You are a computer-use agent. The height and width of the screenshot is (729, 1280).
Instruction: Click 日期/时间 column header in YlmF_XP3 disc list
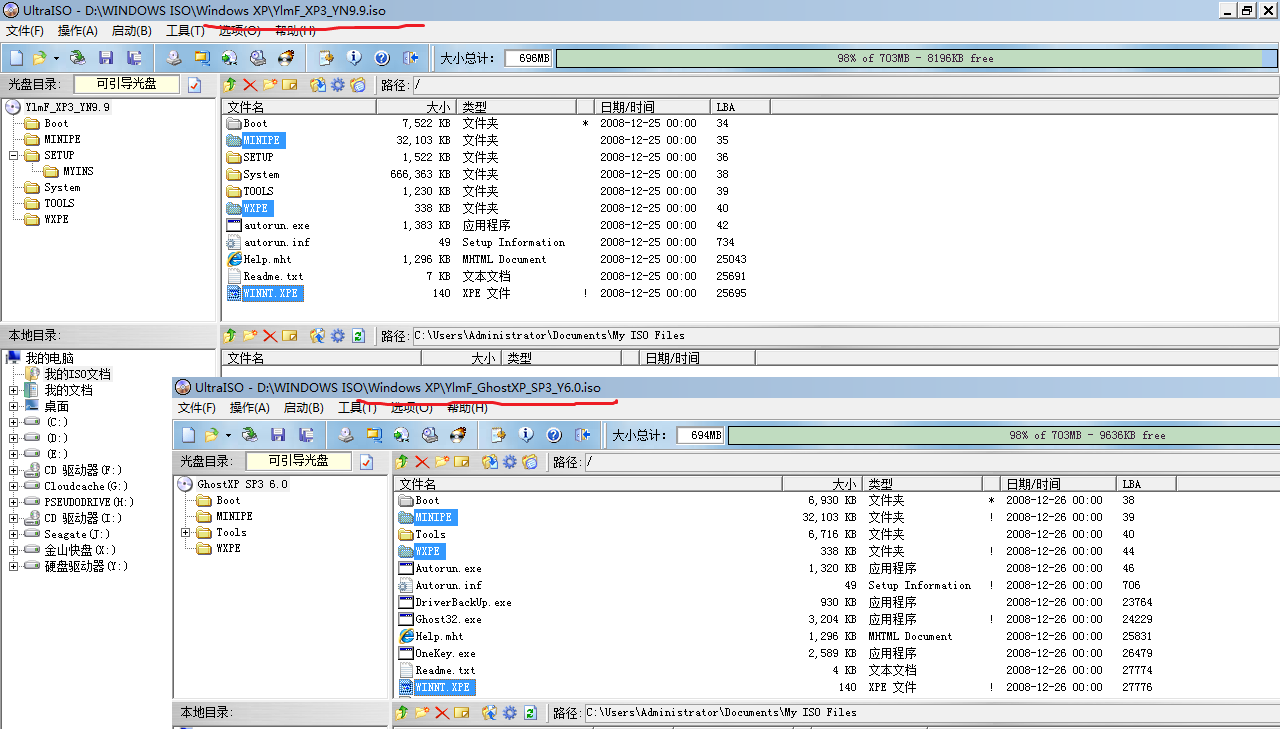pyautogui.click(x=651, y=107)
